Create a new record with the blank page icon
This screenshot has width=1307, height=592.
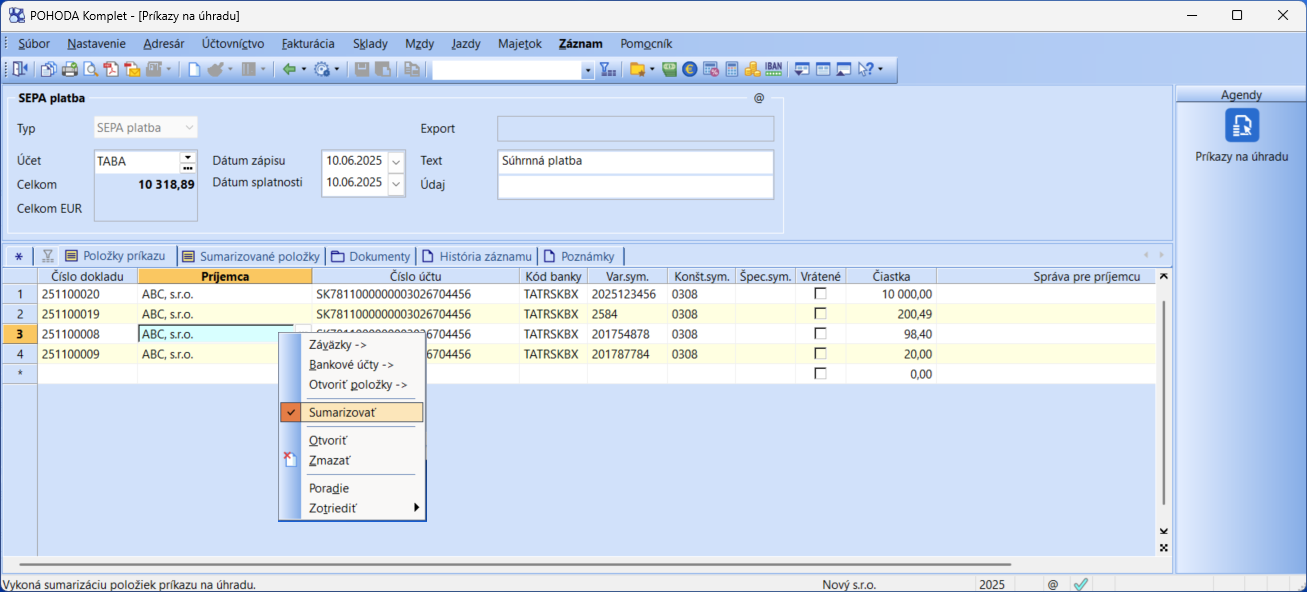click(194, 69)
